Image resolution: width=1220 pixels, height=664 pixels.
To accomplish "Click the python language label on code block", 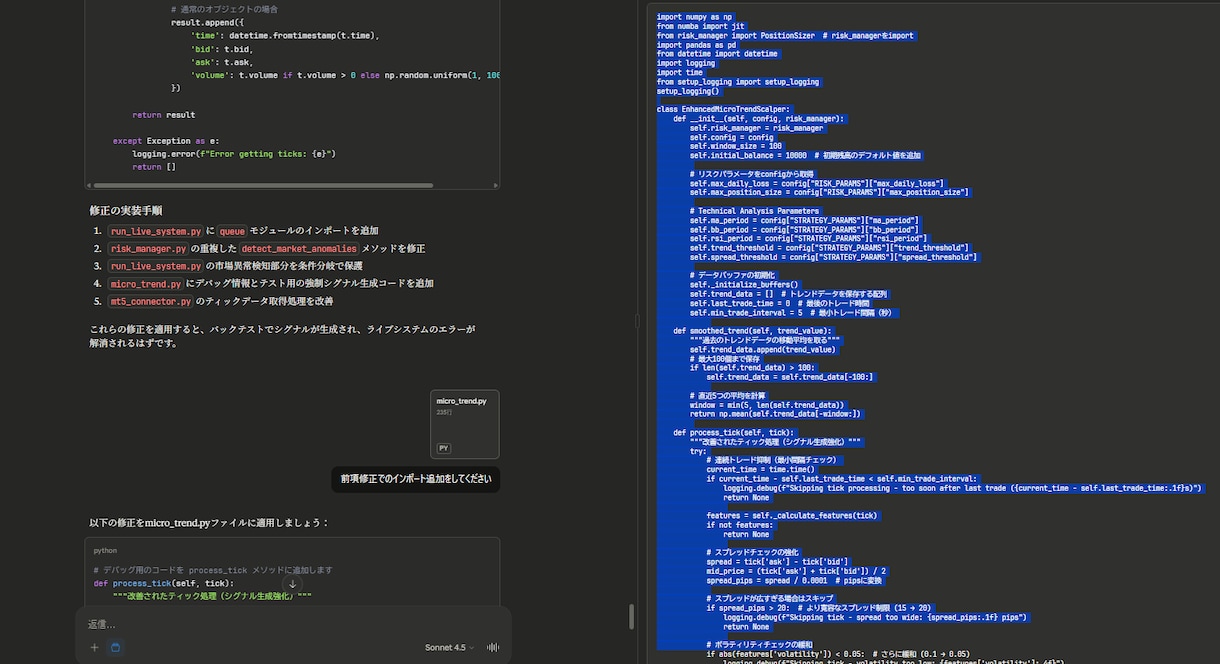I will coord(105,550).
